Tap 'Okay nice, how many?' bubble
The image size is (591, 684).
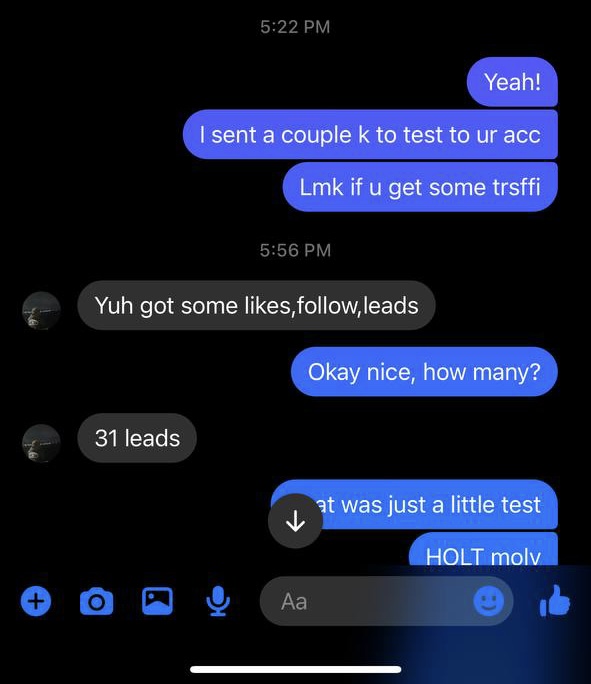point(424,372)
